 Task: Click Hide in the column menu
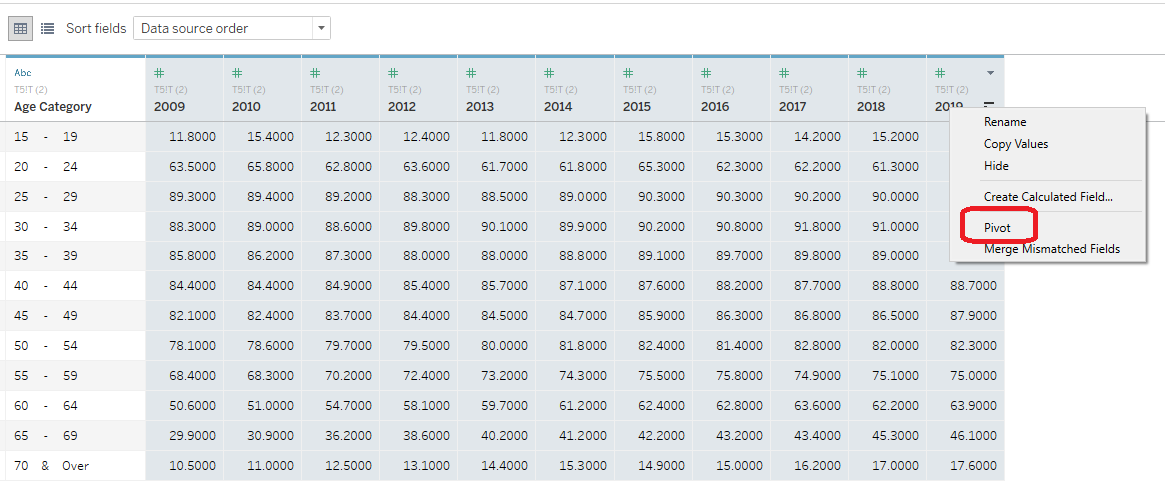pyautogui.click(x=996, y=166)
